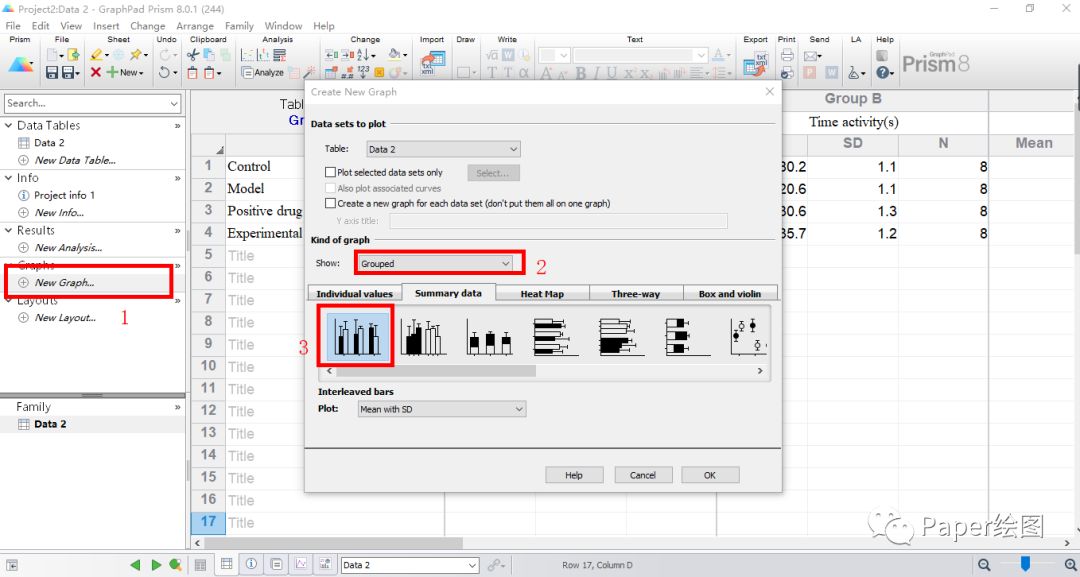The width and height of the screenshot is (1080, 577).
Task: Click the send email envelope icon
Action: [811, 55]
